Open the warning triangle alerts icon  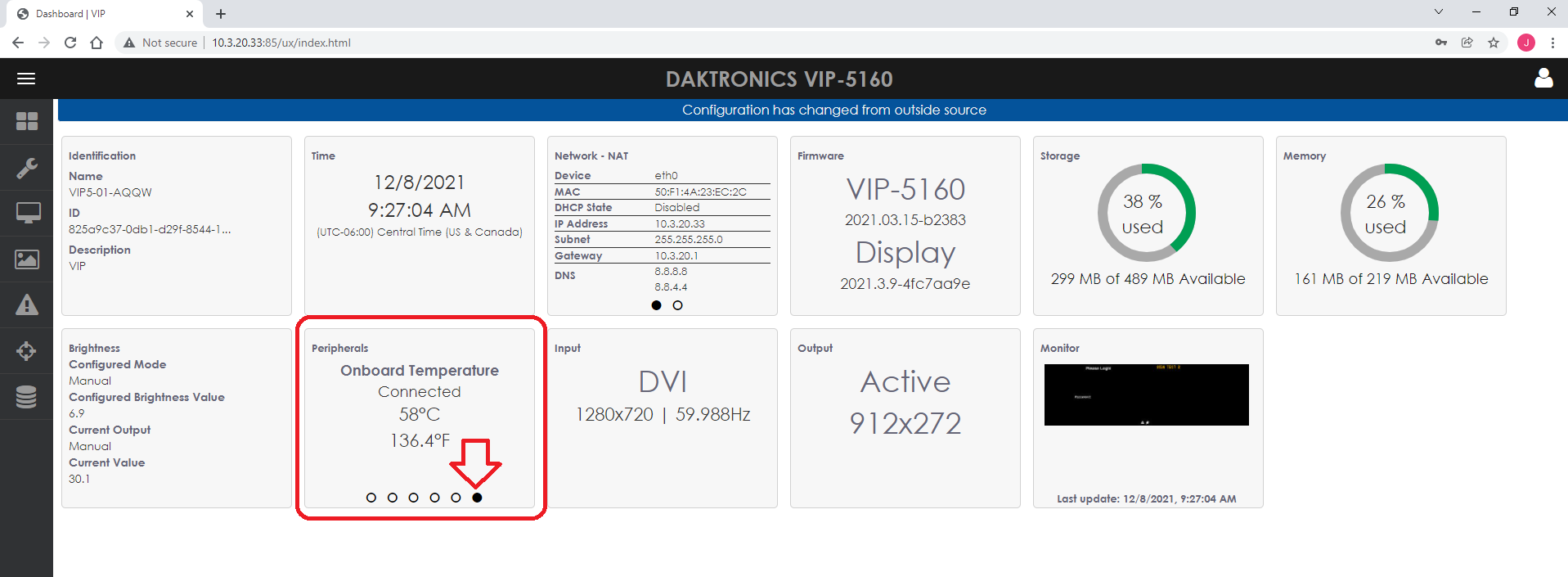point(26,305)
